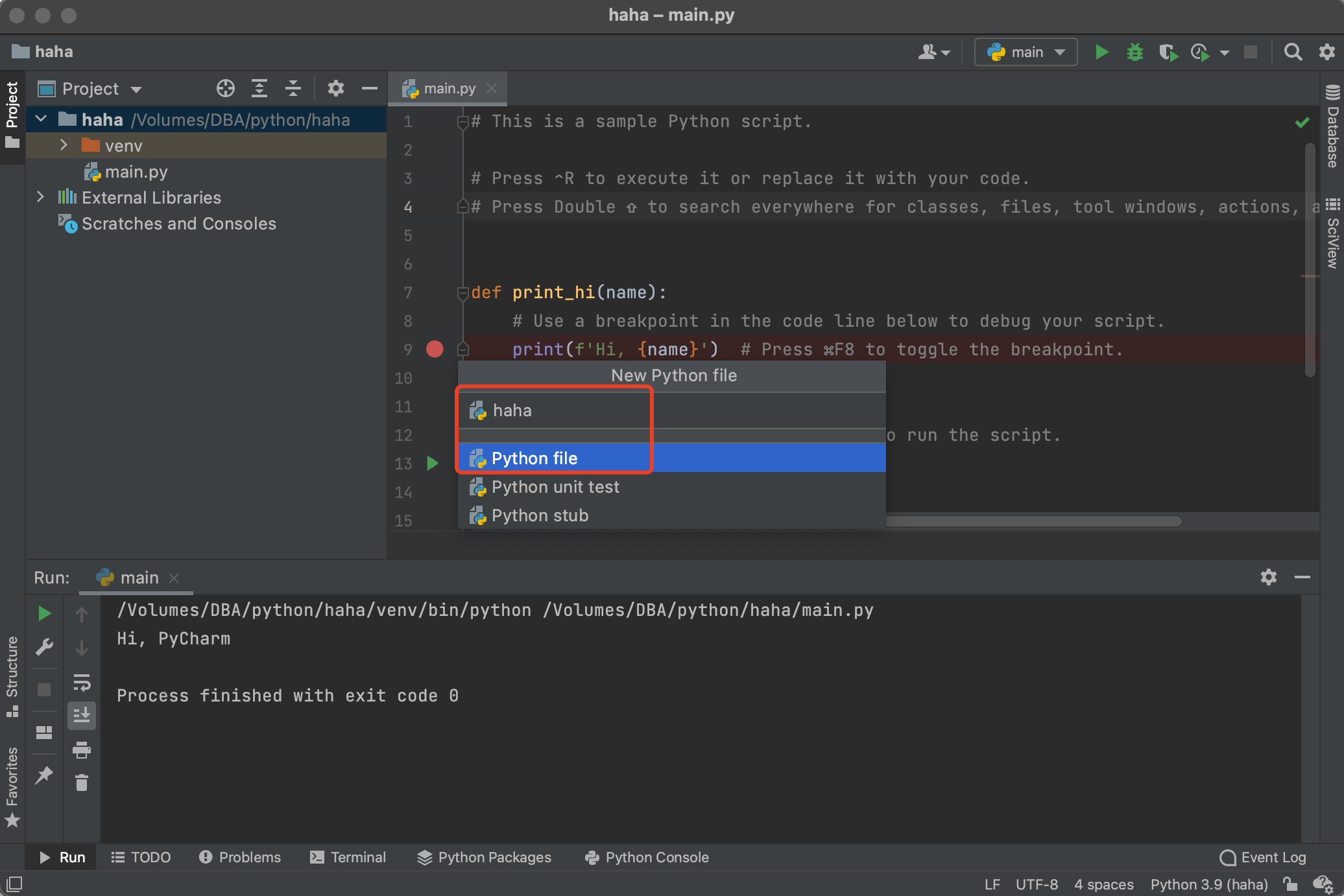Click print icon in Run panel
1344x896 pixels.
(82, 750)
